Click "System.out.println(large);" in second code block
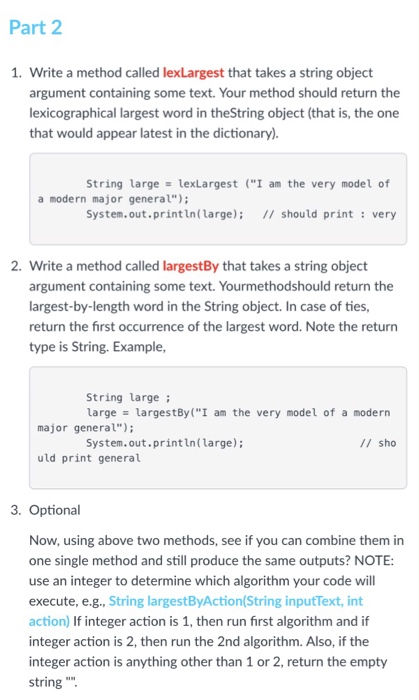 pyautogui.click(x=165, y=443)
